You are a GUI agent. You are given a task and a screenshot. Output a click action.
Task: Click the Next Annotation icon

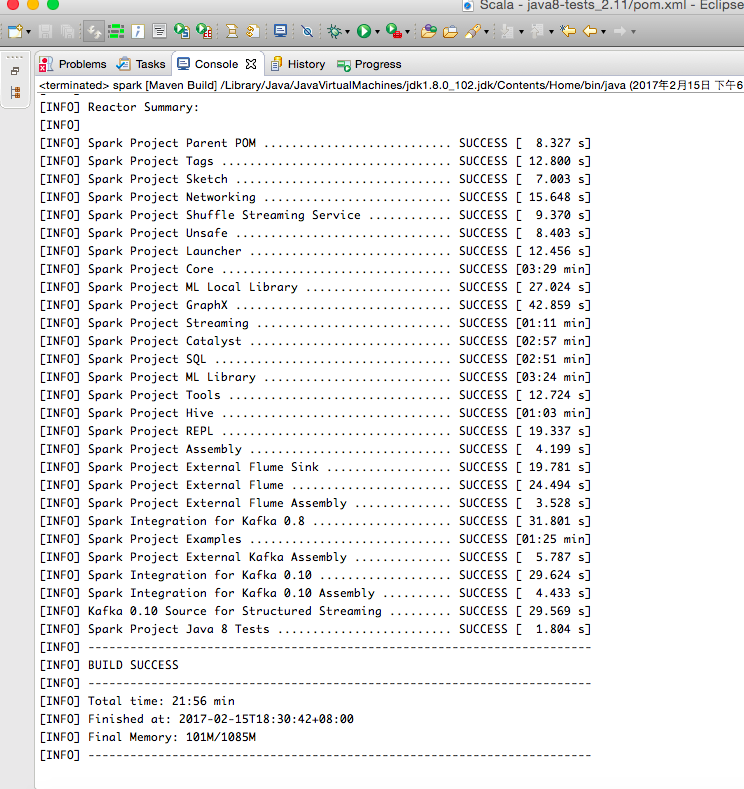[508, 32]
